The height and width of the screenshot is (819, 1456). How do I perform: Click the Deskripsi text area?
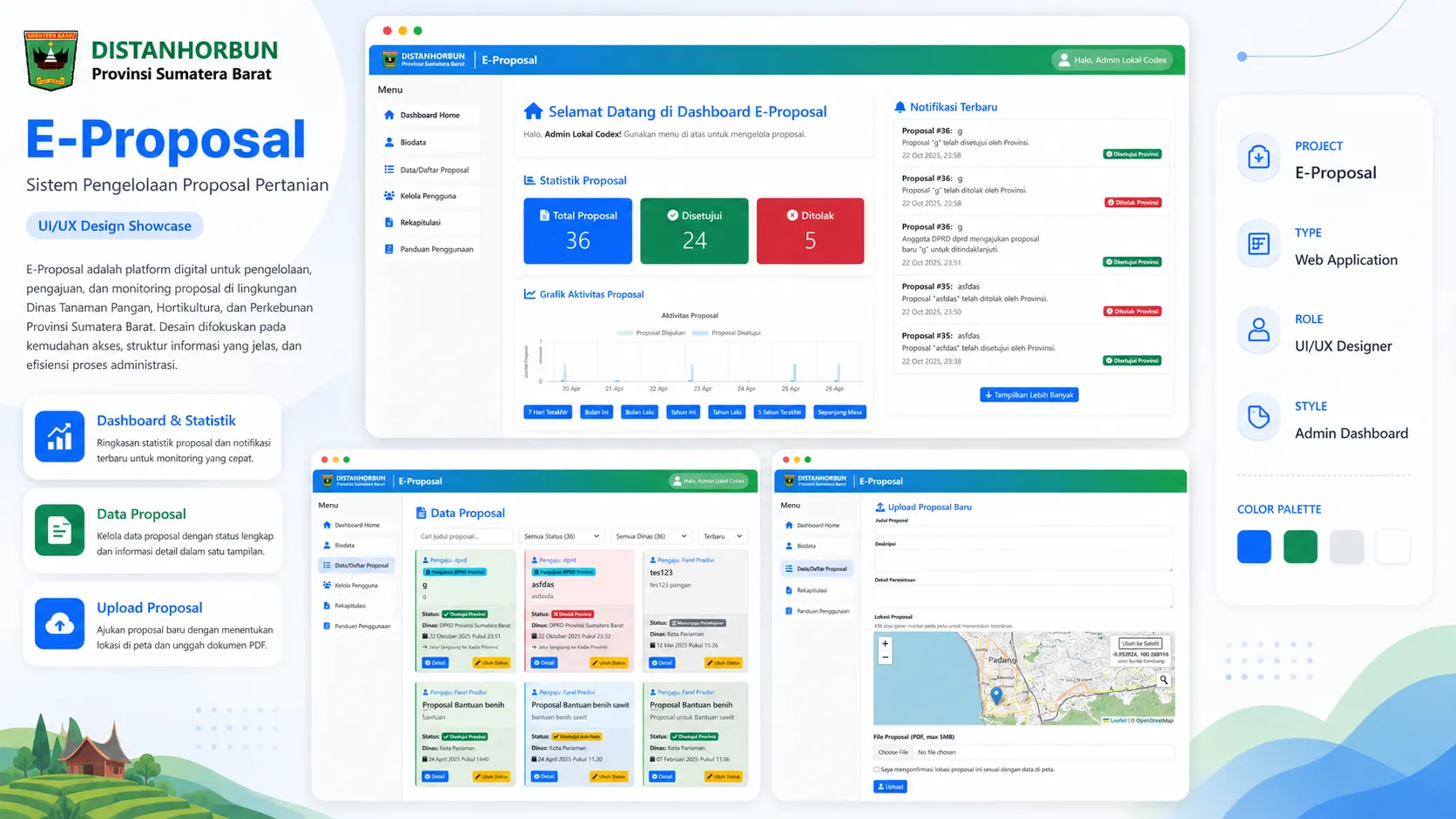(1023, 561)
